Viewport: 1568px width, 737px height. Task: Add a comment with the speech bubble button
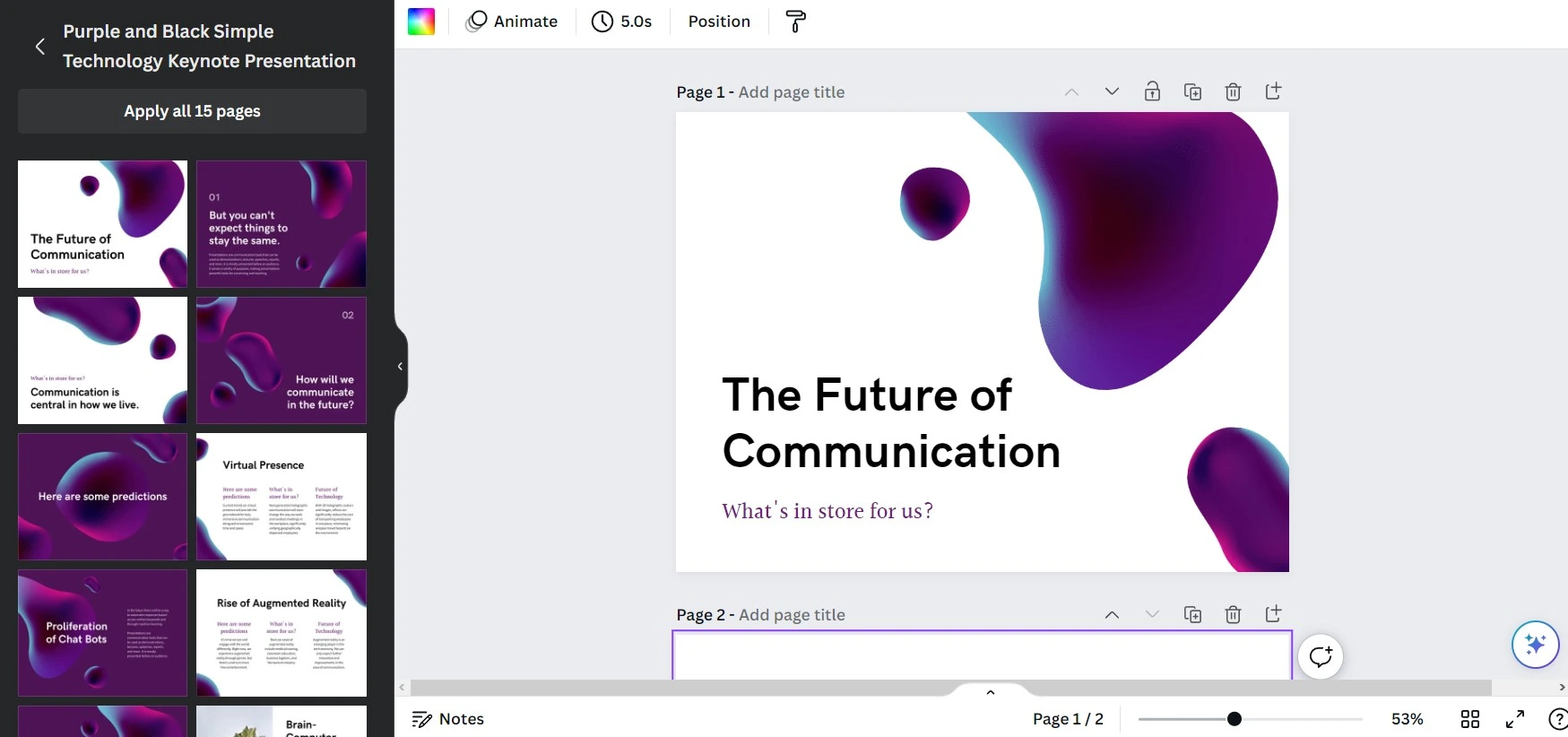coord(1321,656)
